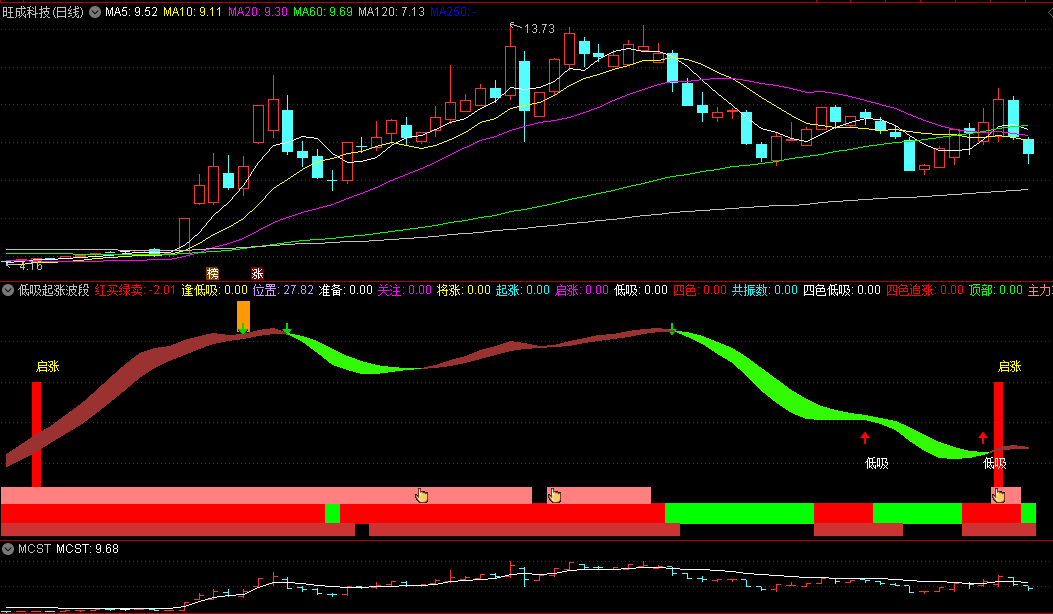Click the MA5: 9.52 moving average label
The height and width of the screenshot is (614, 1053).
coord(132,12)
